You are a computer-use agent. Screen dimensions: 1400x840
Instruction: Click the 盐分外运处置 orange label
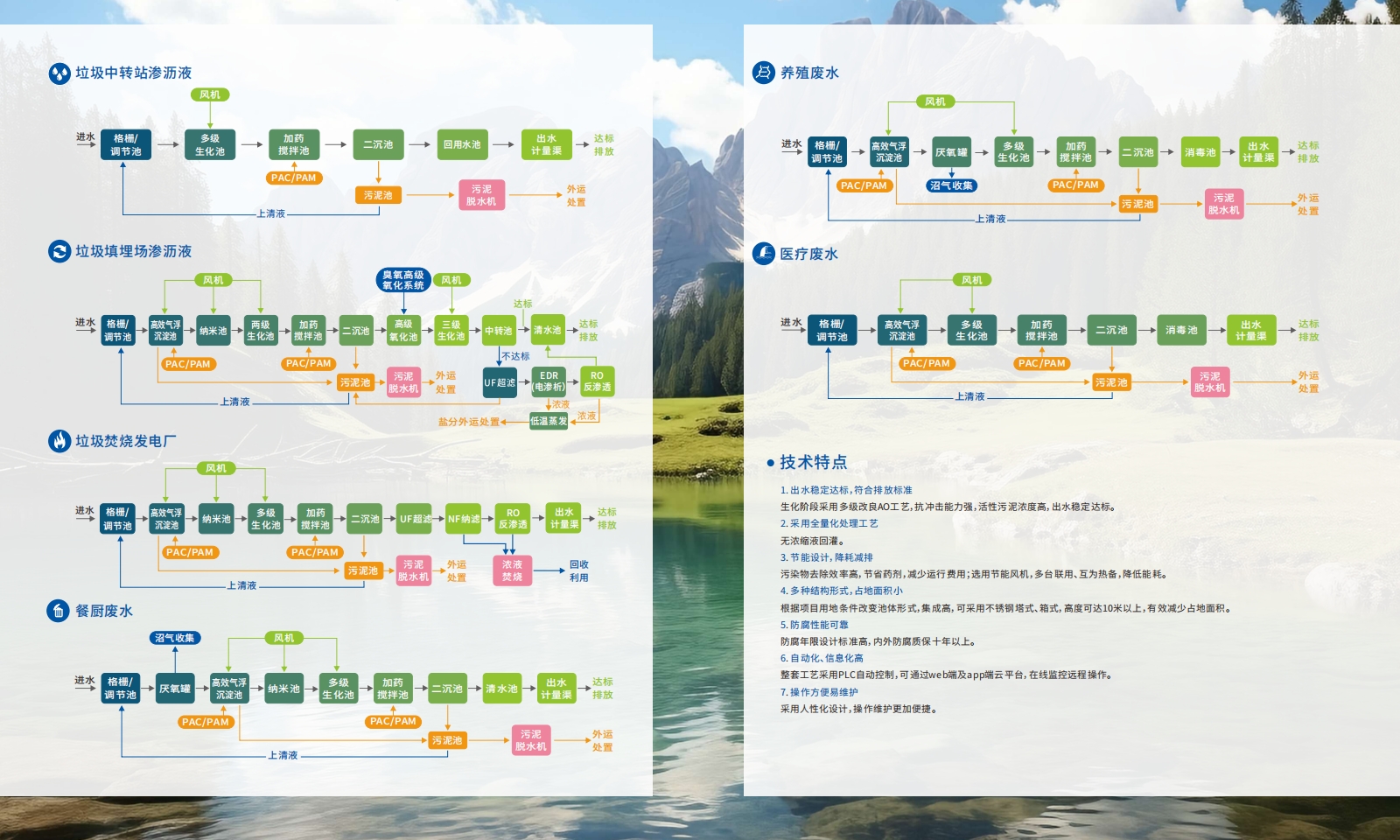point(469,422)
